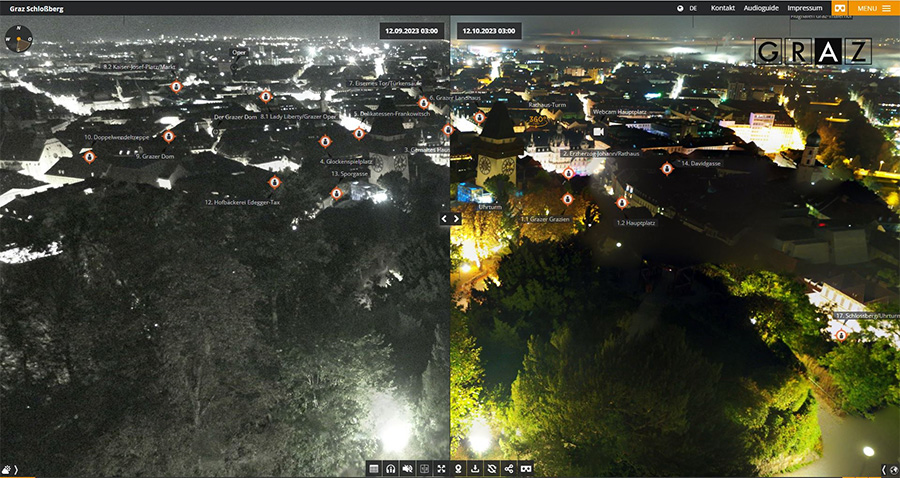Select the Oper label

coord(239,52)
